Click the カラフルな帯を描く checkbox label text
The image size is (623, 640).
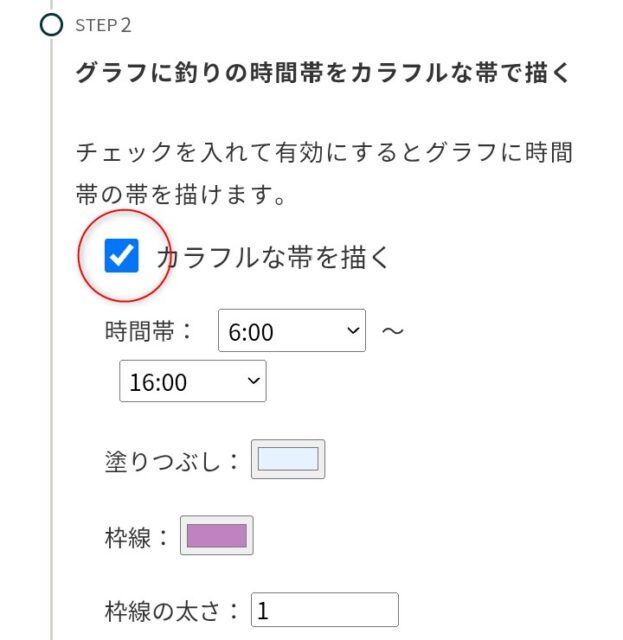(x=272, y=257)
